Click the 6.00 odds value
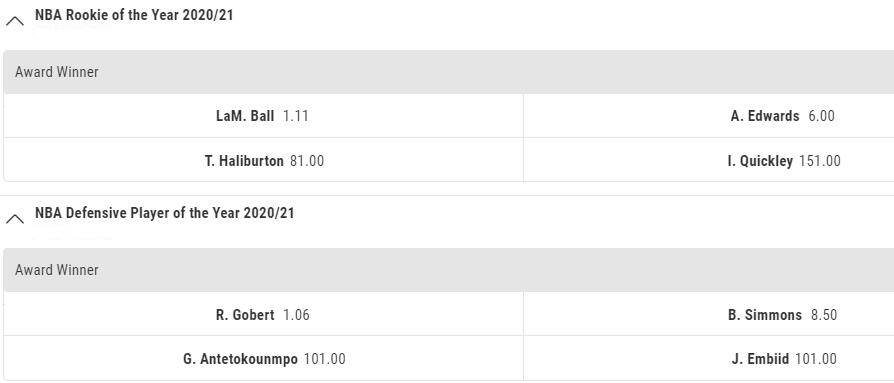 click(x=822, y=116)
